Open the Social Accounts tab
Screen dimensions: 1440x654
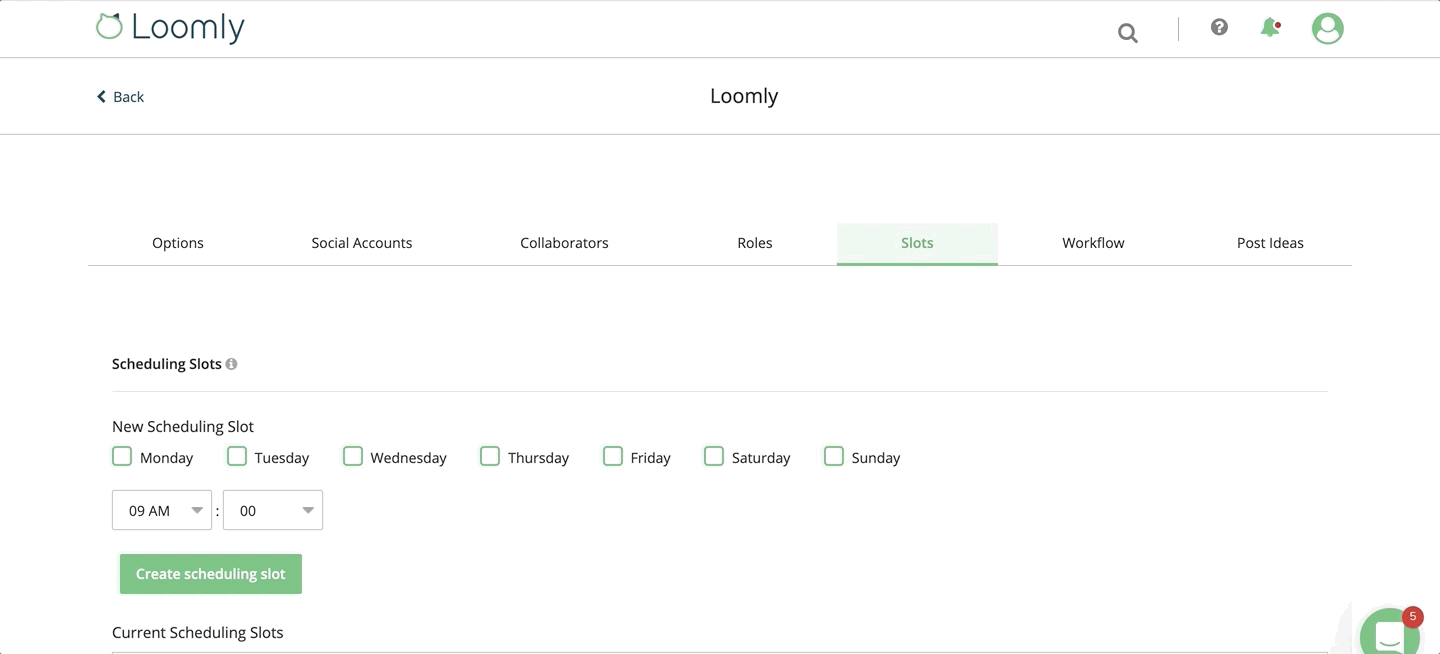[x=361, y=242]
